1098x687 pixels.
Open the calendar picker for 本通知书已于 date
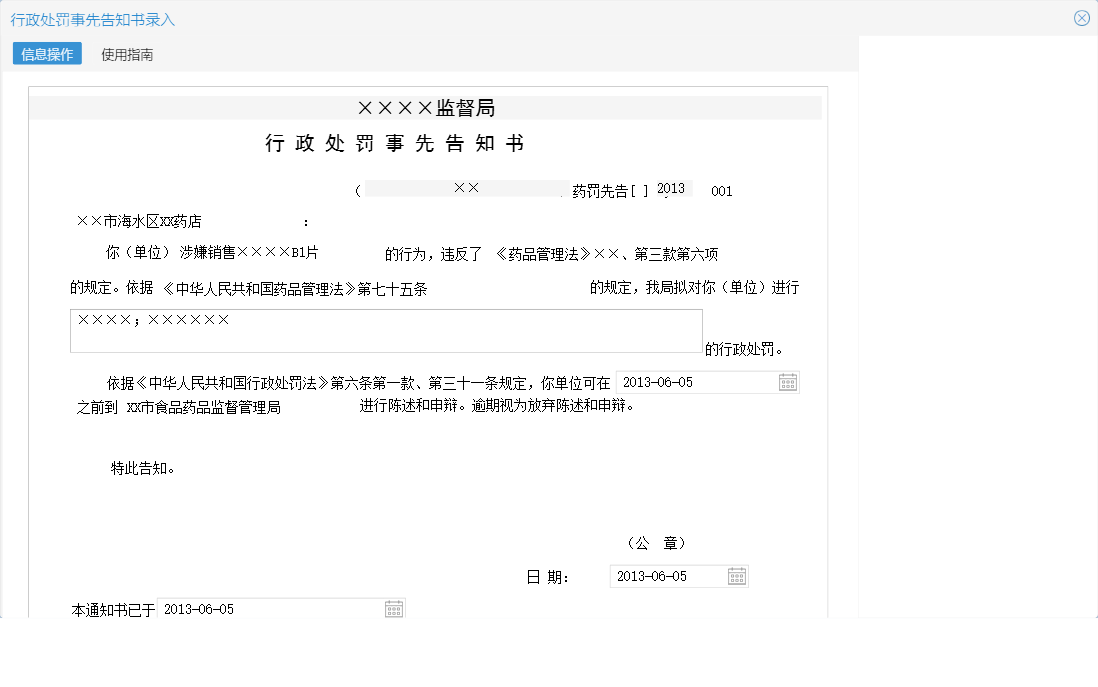click(393, 608)
